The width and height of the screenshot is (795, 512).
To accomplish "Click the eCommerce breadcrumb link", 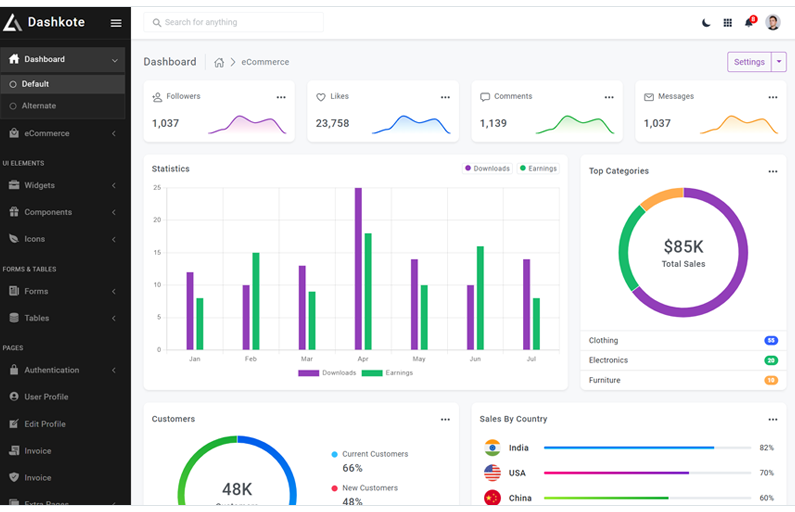I will point(265,62).
